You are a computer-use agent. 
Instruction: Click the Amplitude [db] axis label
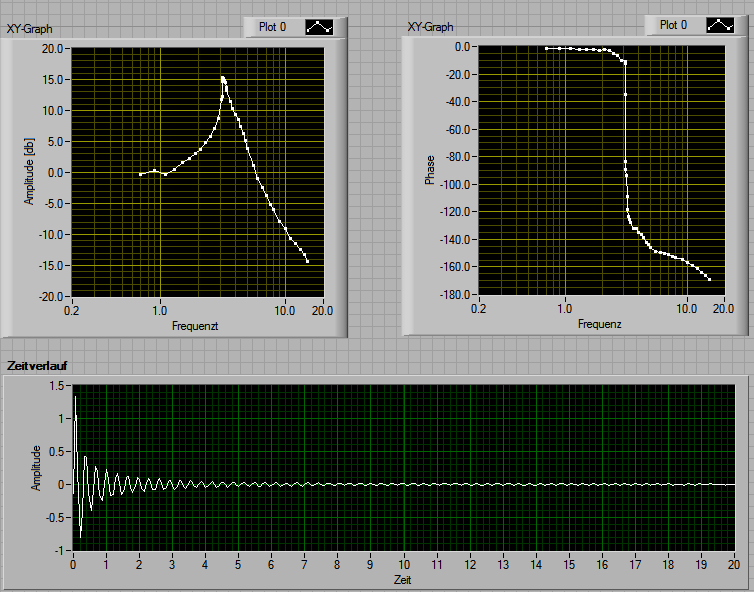click(29, 172)
